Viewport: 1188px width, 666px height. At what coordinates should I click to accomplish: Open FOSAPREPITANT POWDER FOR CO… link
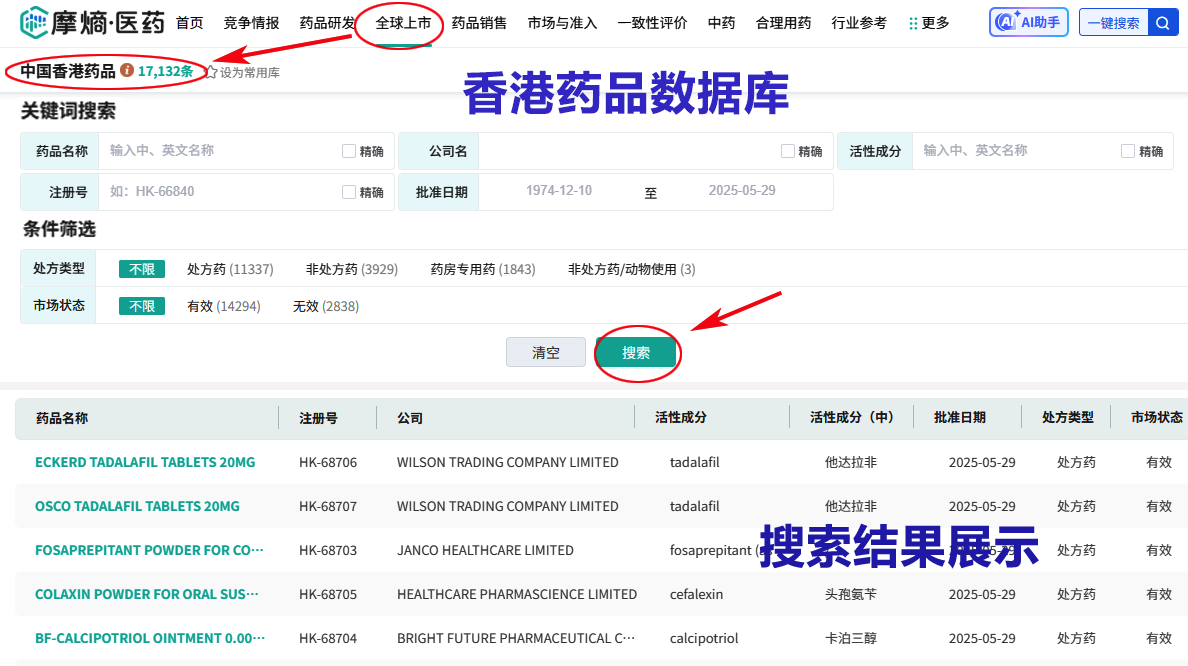pyautogui.click(x=149, y=550)
